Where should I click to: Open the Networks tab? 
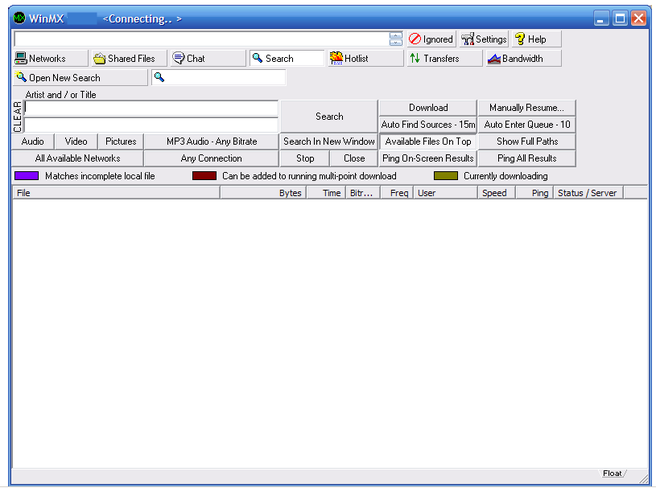(50, 58)
